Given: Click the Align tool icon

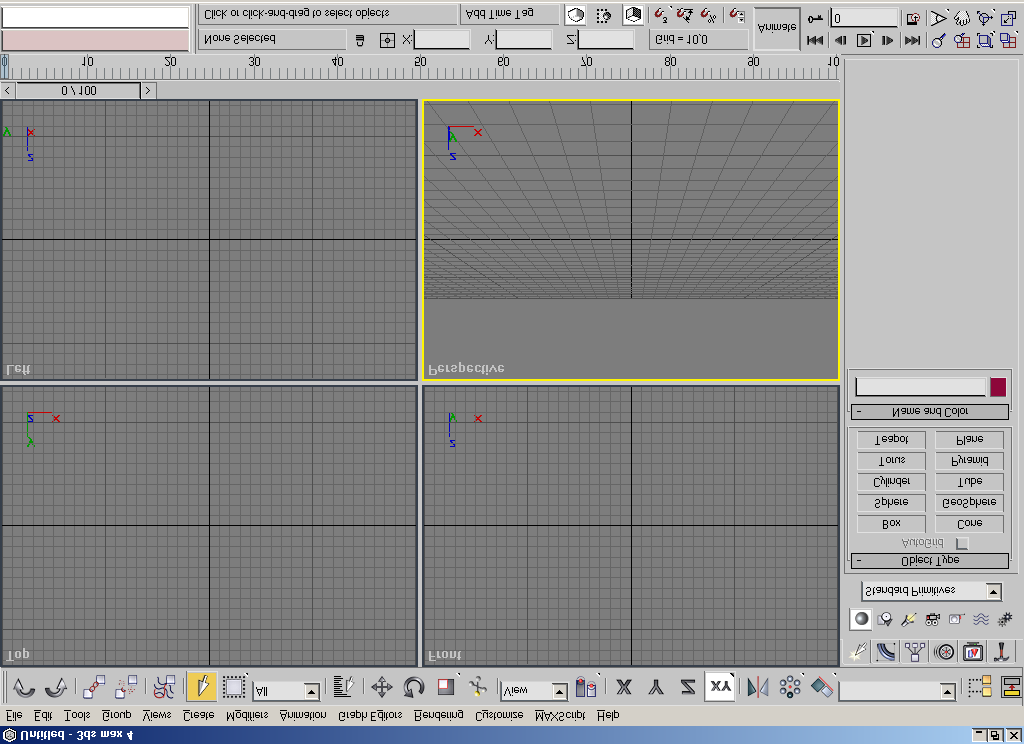Looking at the screenshot, I should (x=822, y=687).
